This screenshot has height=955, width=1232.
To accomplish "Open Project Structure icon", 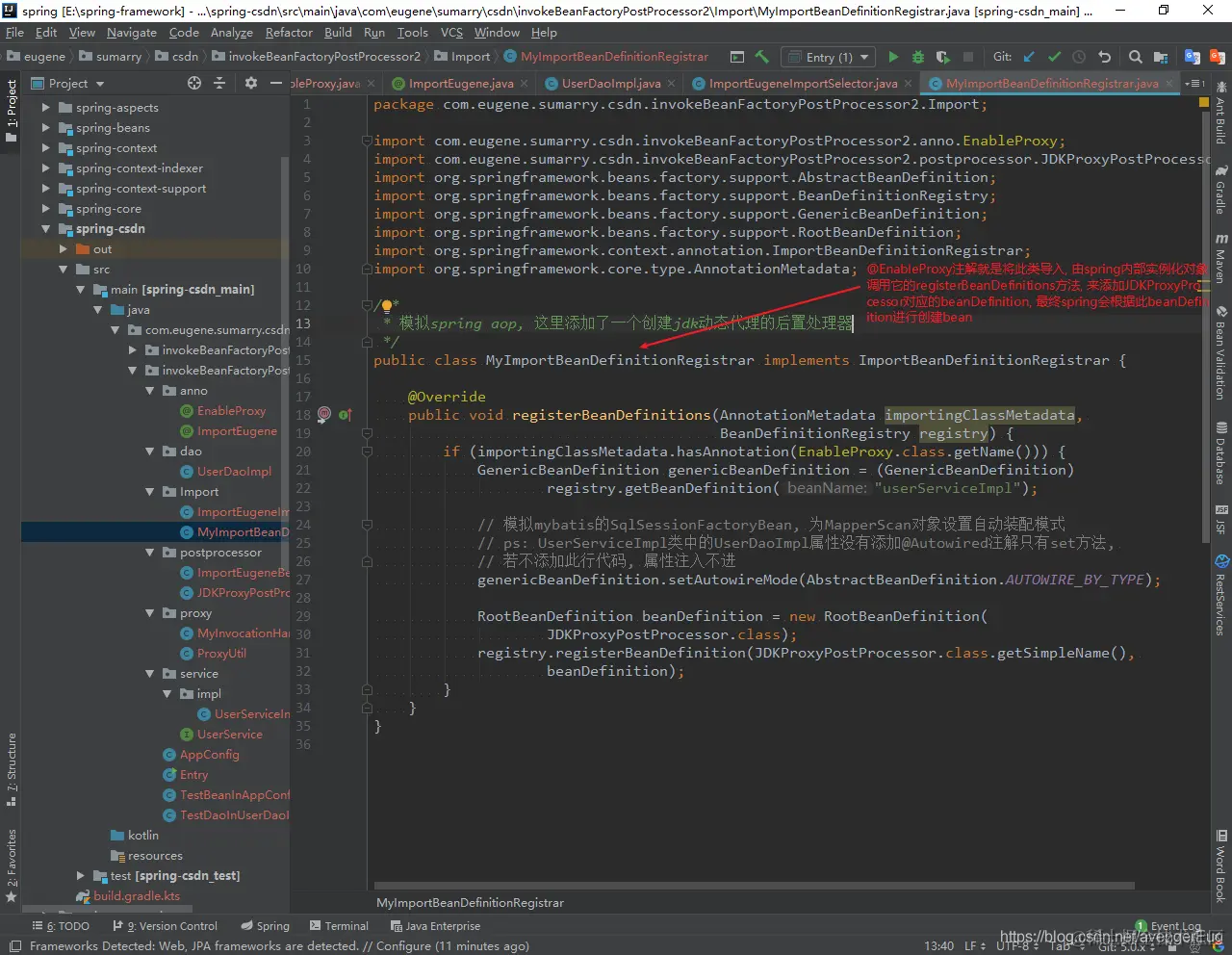I will point(1161,57).
